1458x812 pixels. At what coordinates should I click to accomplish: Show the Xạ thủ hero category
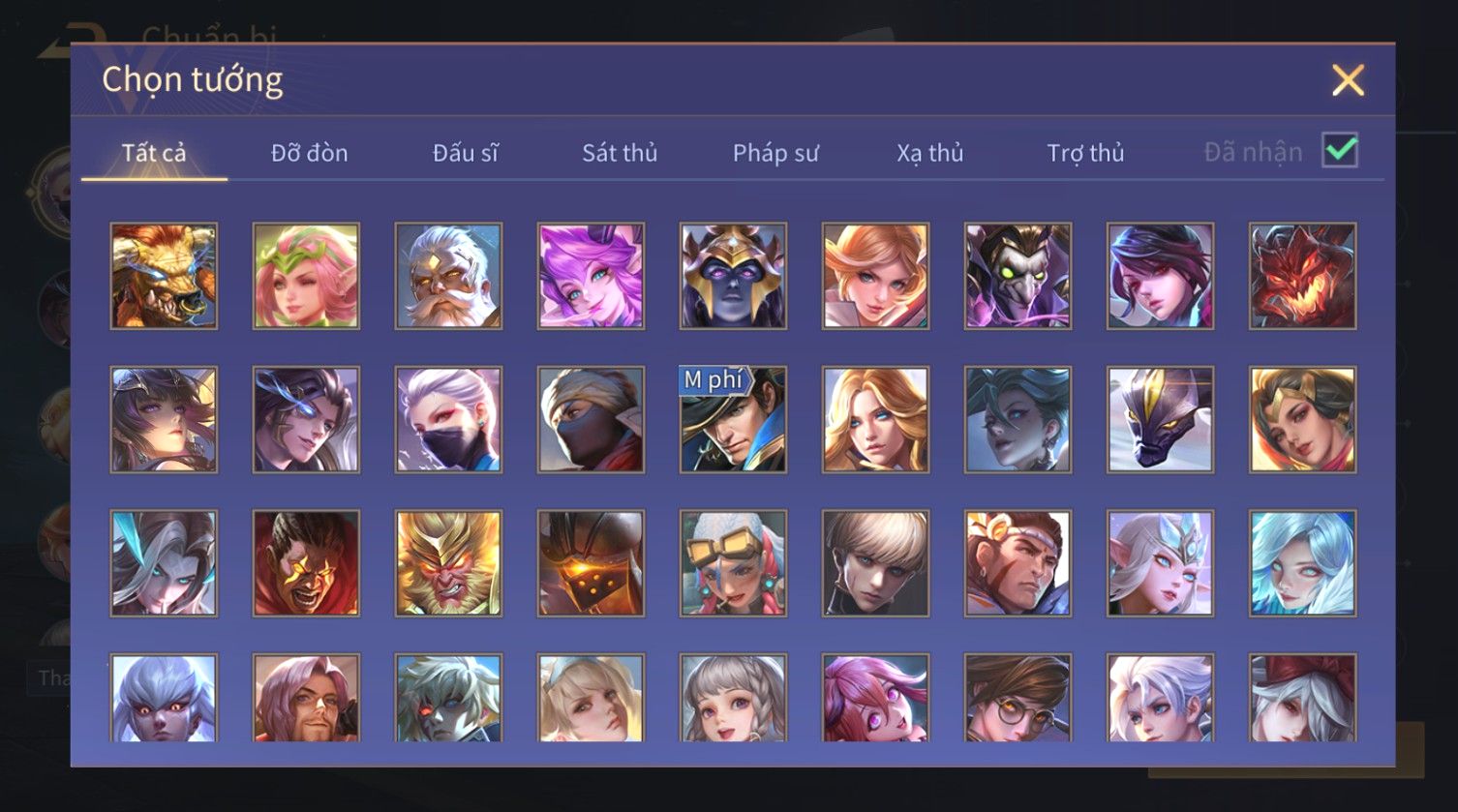[x=929, y=153]
